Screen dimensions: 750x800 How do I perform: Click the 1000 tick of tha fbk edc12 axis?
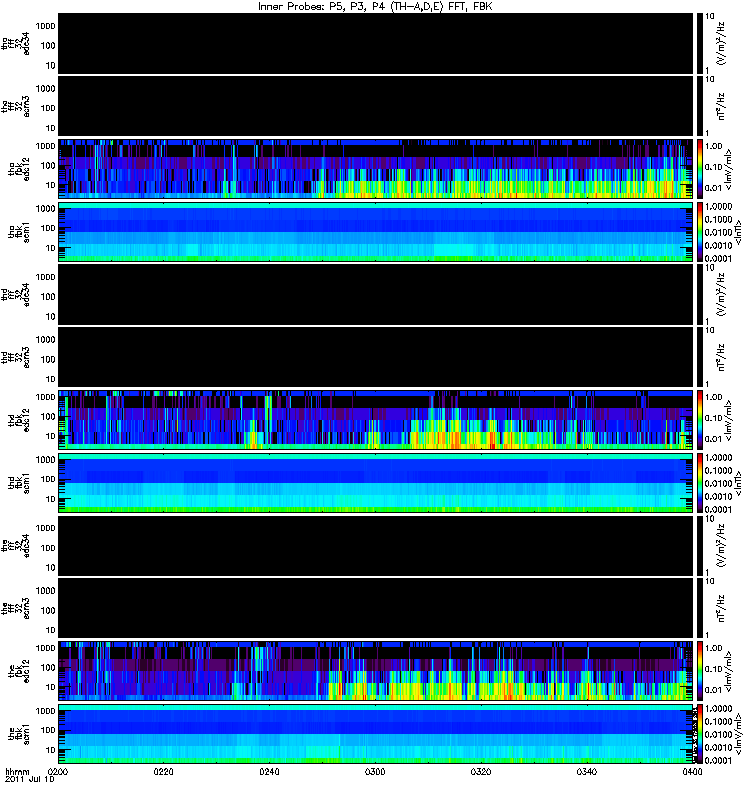coord(45,146)
